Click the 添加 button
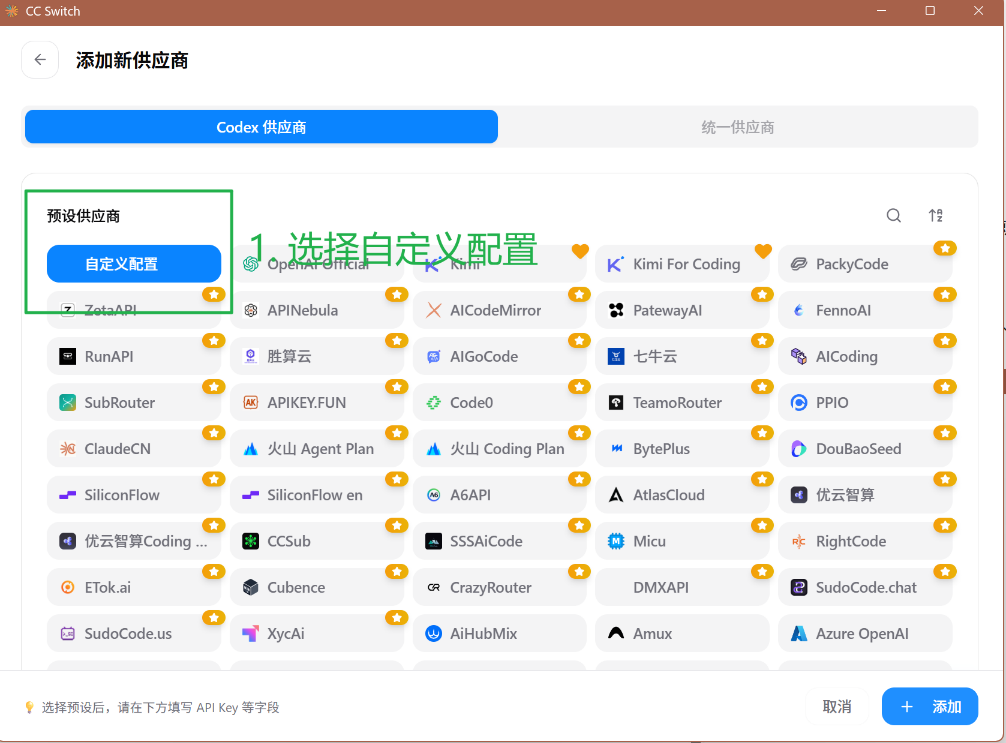The width and height of the screenshot is (1006, 743). [930, 706]
